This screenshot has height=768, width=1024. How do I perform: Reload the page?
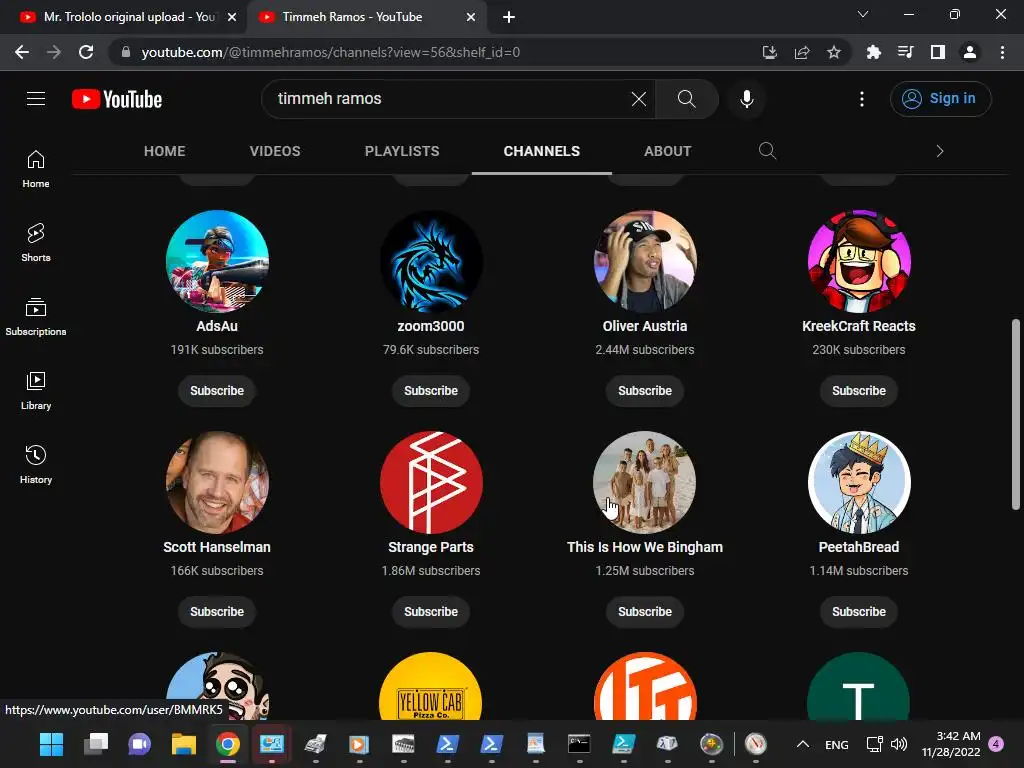coord(86,52)
